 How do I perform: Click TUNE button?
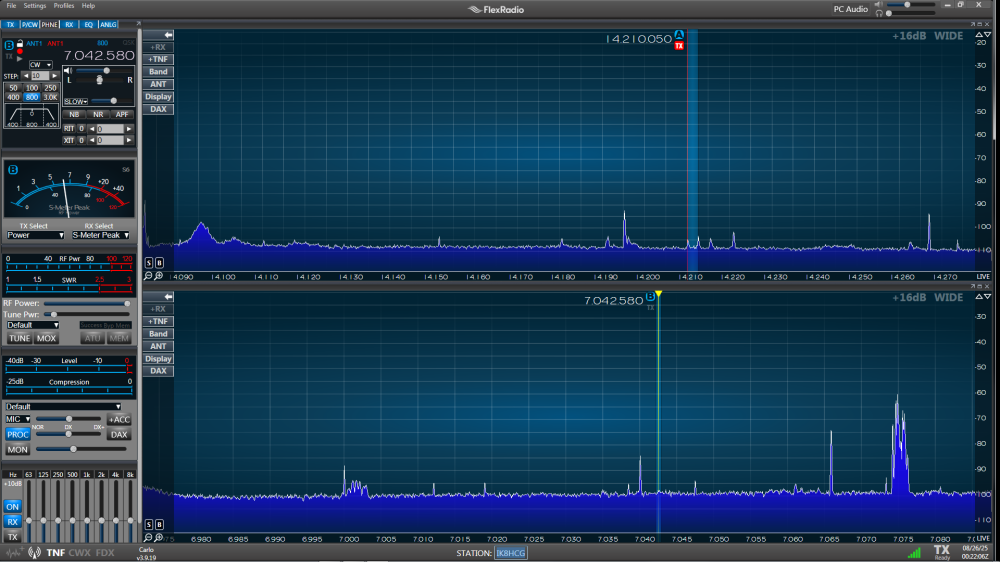point(19,339)
